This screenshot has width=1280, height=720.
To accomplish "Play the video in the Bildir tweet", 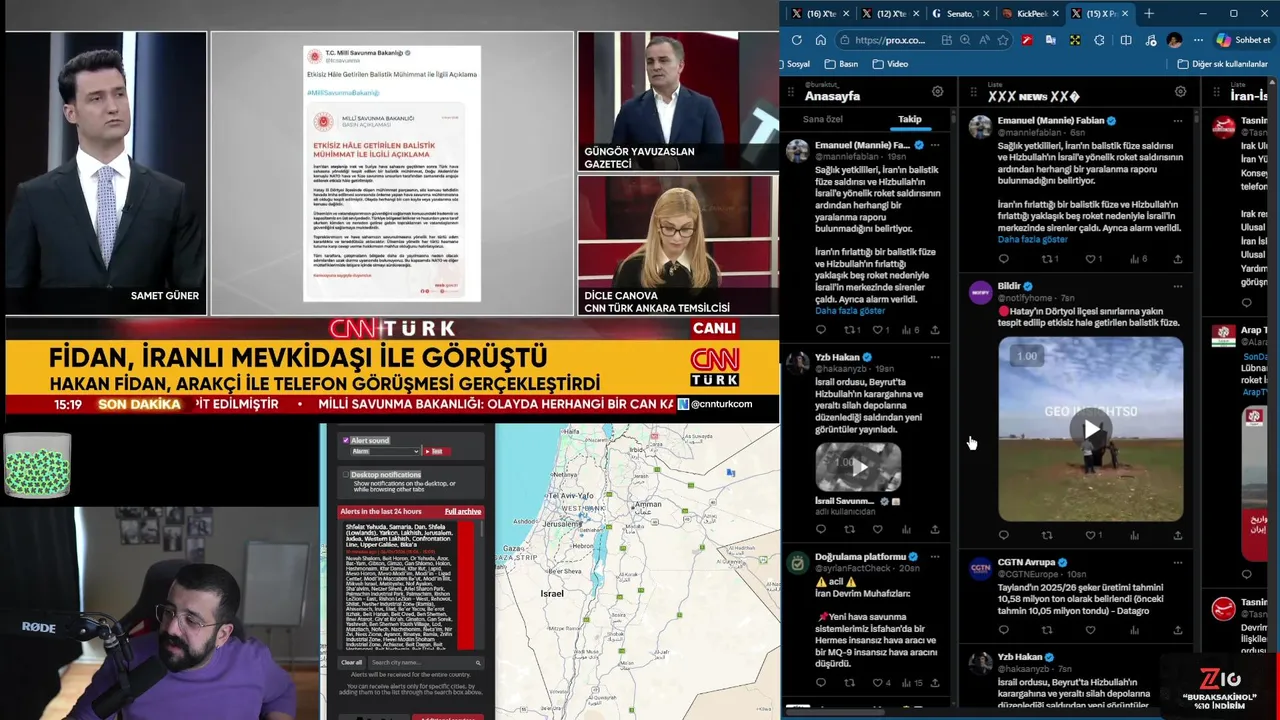I will point(1091,429).
